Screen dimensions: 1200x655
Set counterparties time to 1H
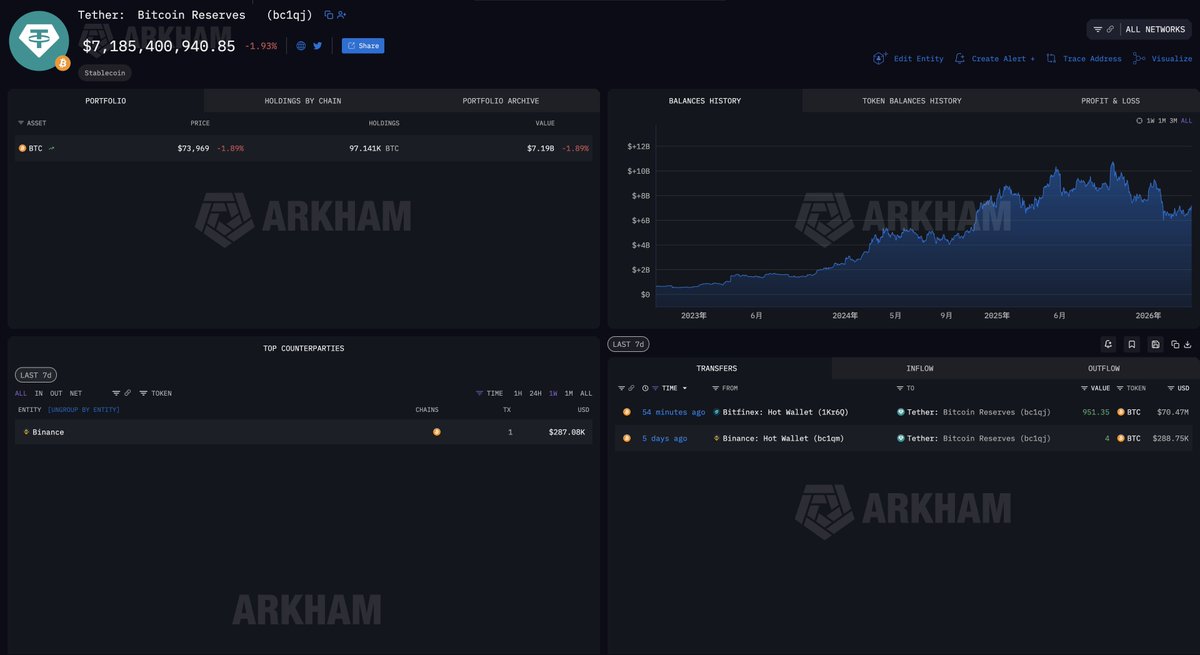point(518,394)
